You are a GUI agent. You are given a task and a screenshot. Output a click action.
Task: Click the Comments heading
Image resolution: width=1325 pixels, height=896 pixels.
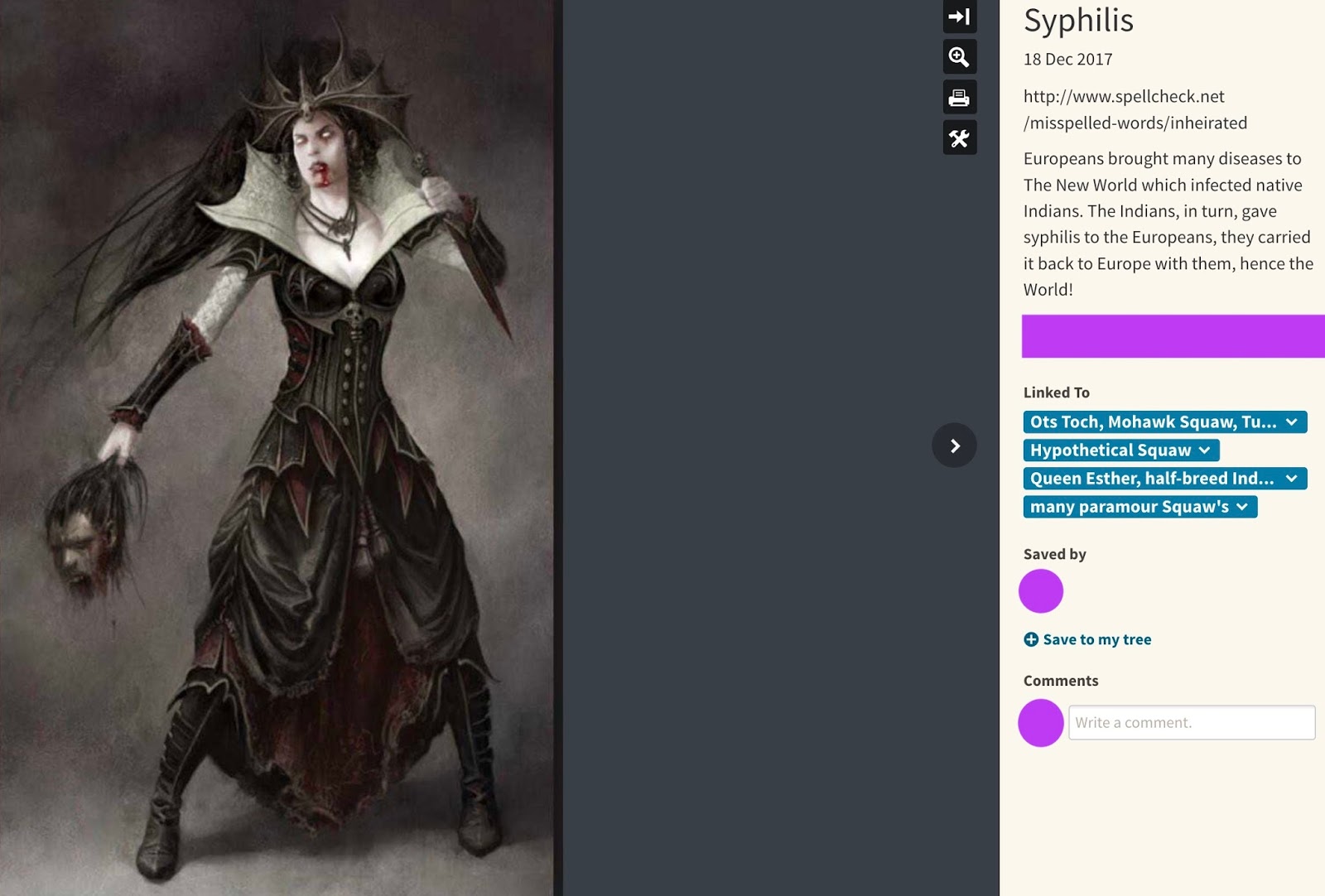click(1061, 681)
